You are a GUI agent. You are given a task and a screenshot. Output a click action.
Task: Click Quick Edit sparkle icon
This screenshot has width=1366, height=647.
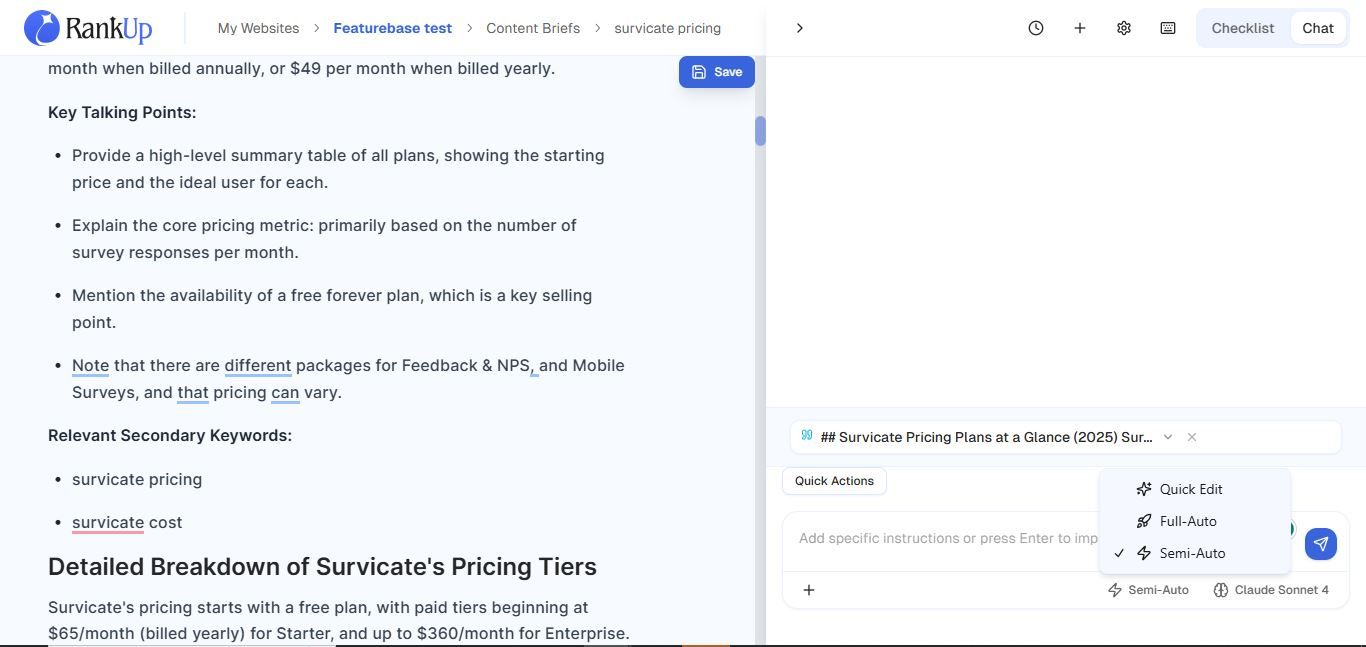(x=1144, y=489)
